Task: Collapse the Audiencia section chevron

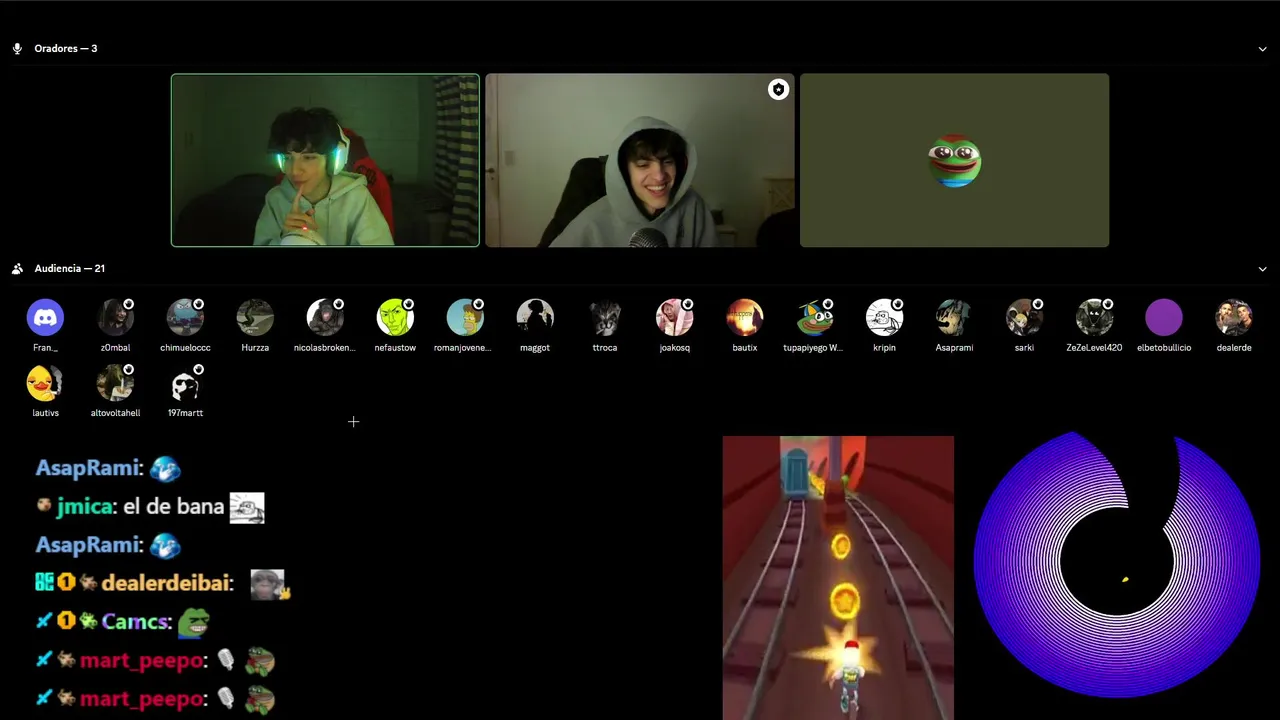Action: pos(1262,269)
